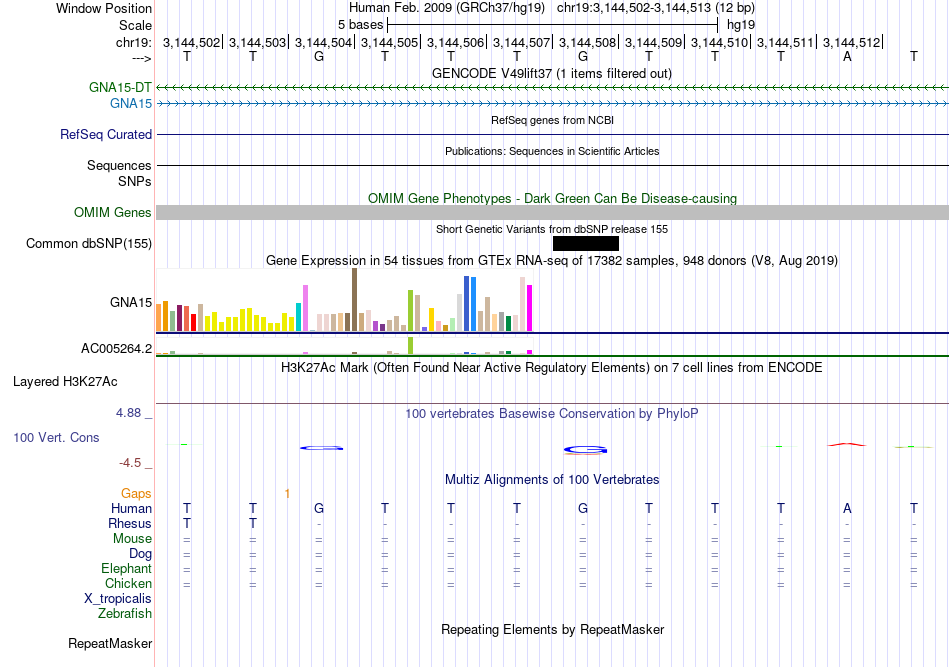Click 100 vertebrates Basewise Conservation PhyloP title

[552, 414]
